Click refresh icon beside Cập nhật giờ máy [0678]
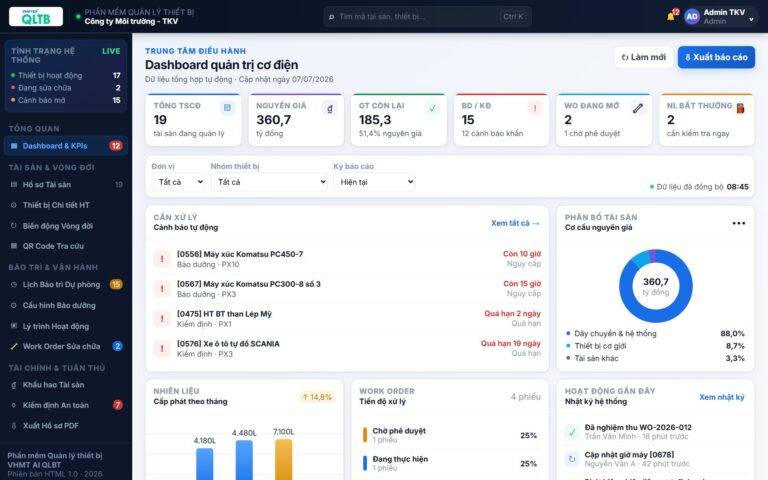 (572, 459)
